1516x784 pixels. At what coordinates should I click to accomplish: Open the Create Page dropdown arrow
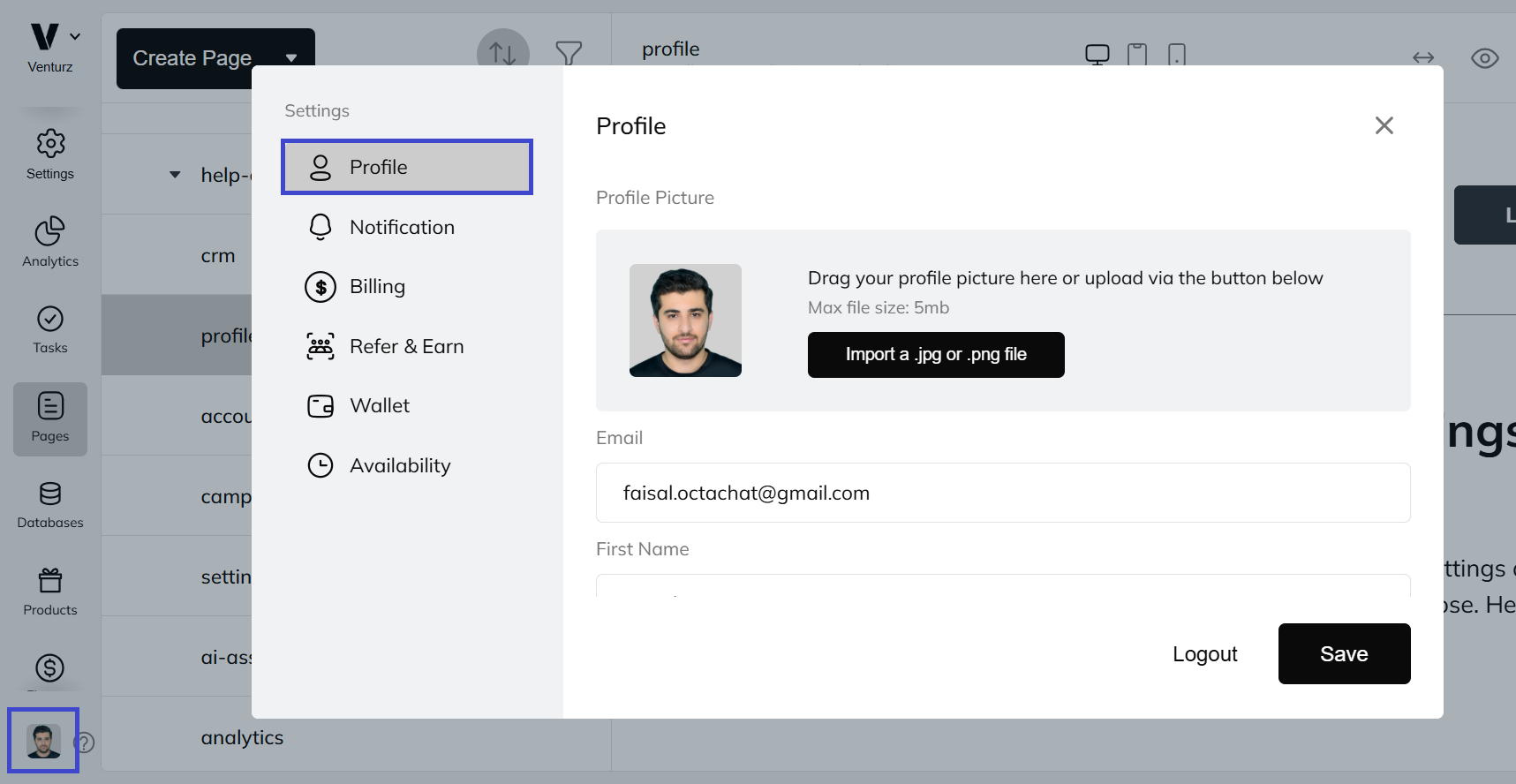pos(291,58)
